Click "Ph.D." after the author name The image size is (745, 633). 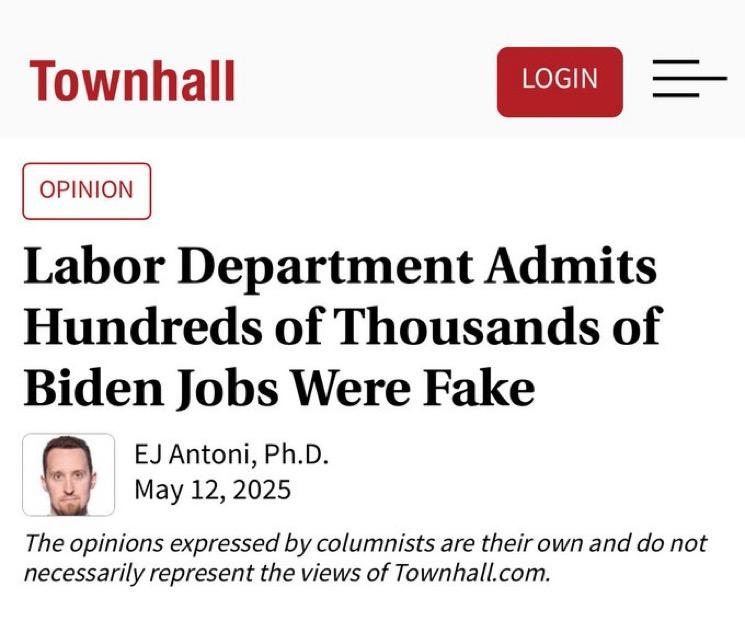pos(297,456)
